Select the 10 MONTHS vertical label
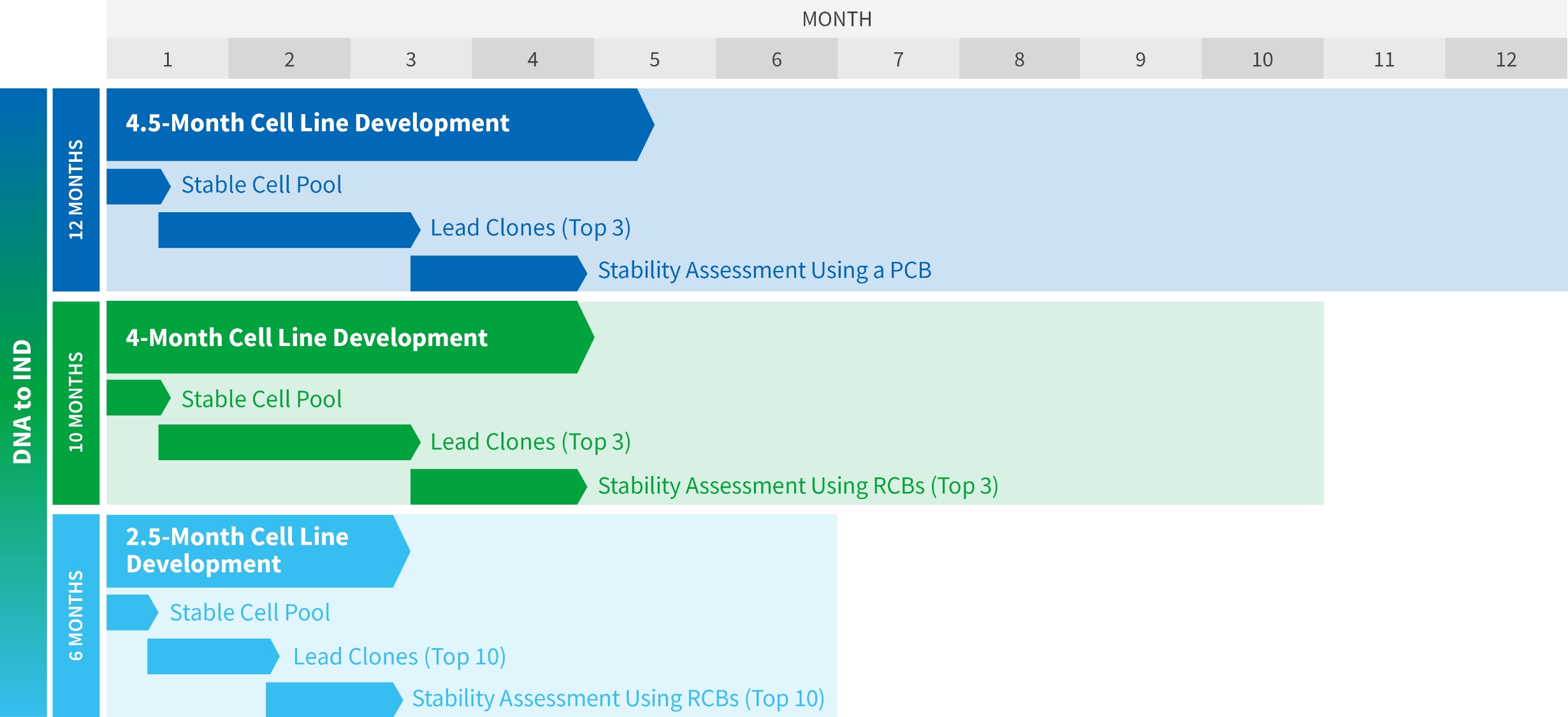 (x=76, y=402)
